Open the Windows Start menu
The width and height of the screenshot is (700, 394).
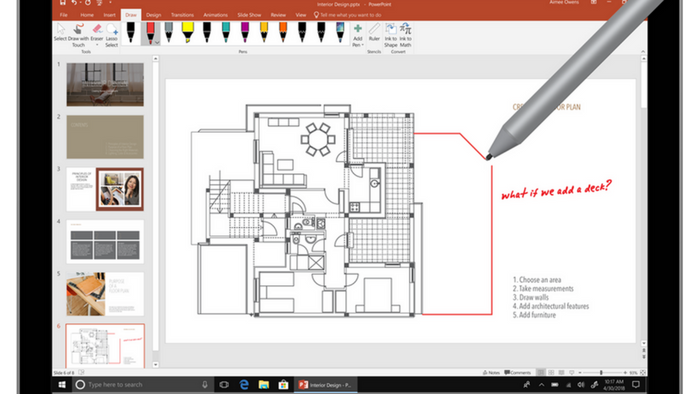[62, 385]
